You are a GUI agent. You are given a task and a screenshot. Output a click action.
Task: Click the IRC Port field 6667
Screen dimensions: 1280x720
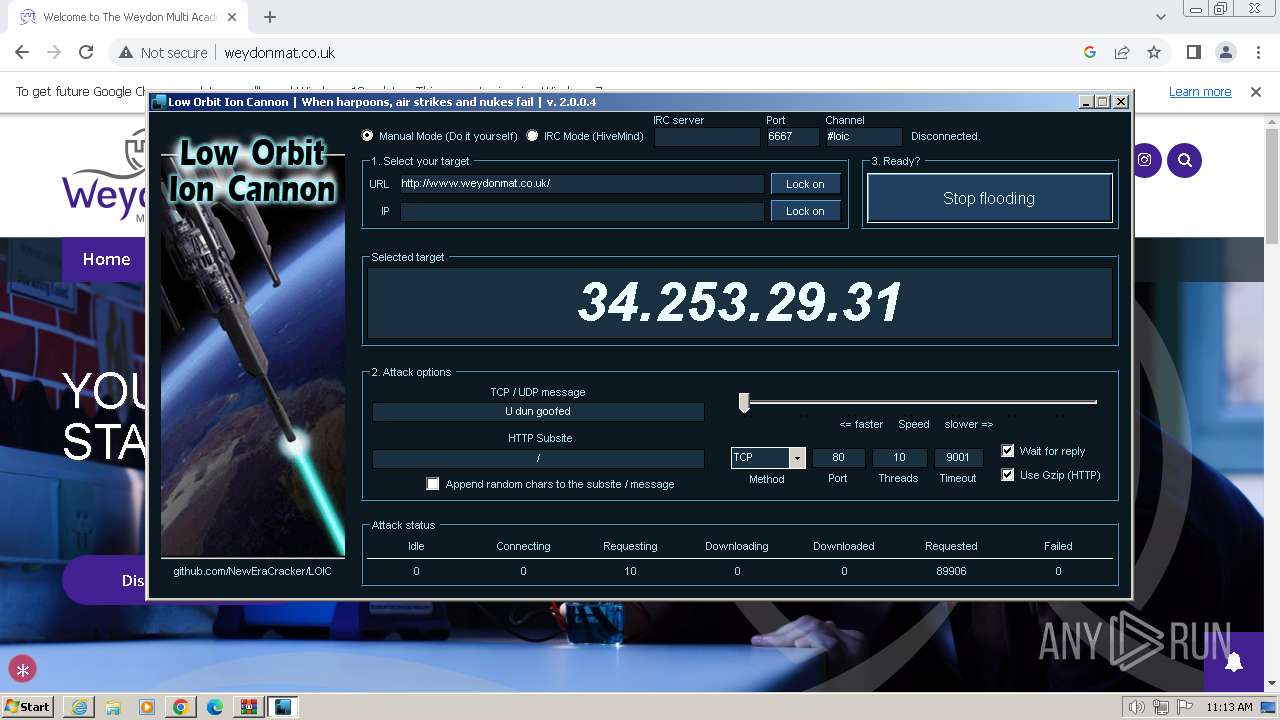(x=792, y=137)
